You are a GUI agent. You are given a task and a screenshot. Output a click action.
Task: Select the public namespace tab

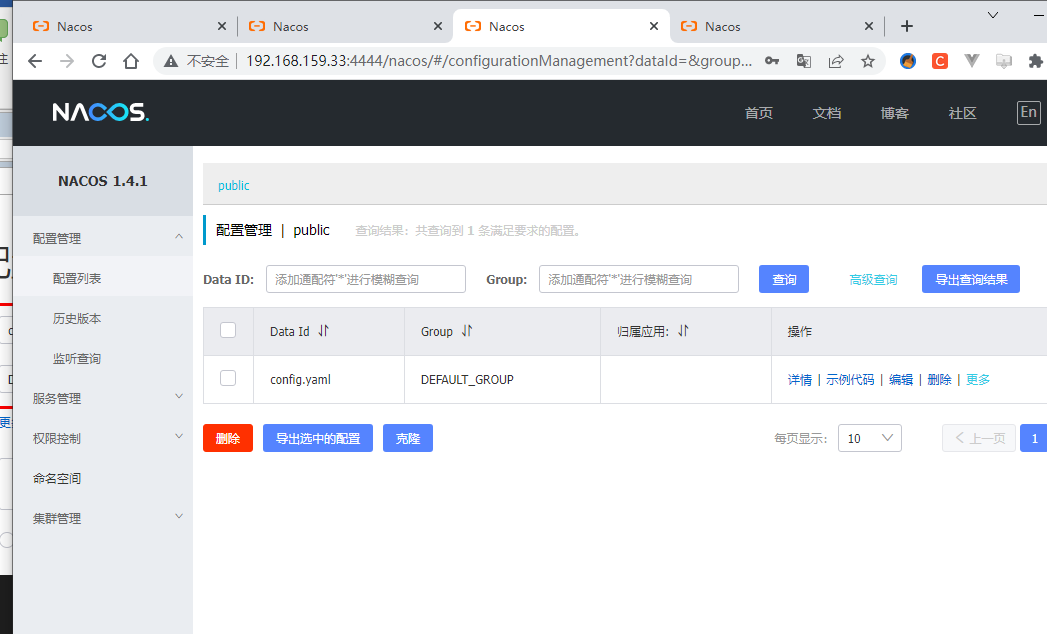click(x=234, y=186)
